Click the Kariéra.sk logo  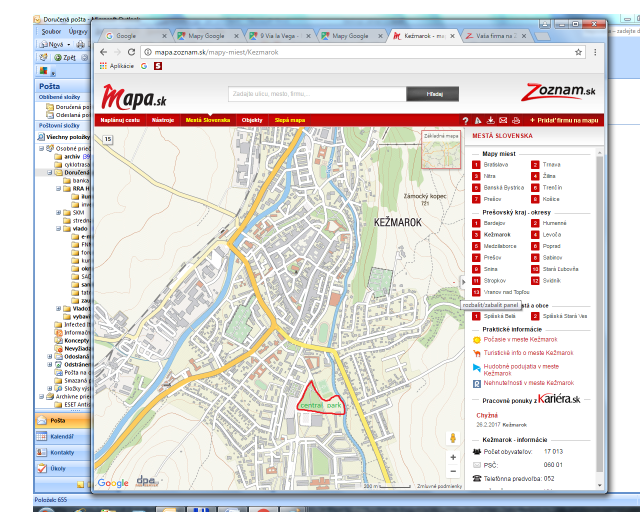coord(559,399)
